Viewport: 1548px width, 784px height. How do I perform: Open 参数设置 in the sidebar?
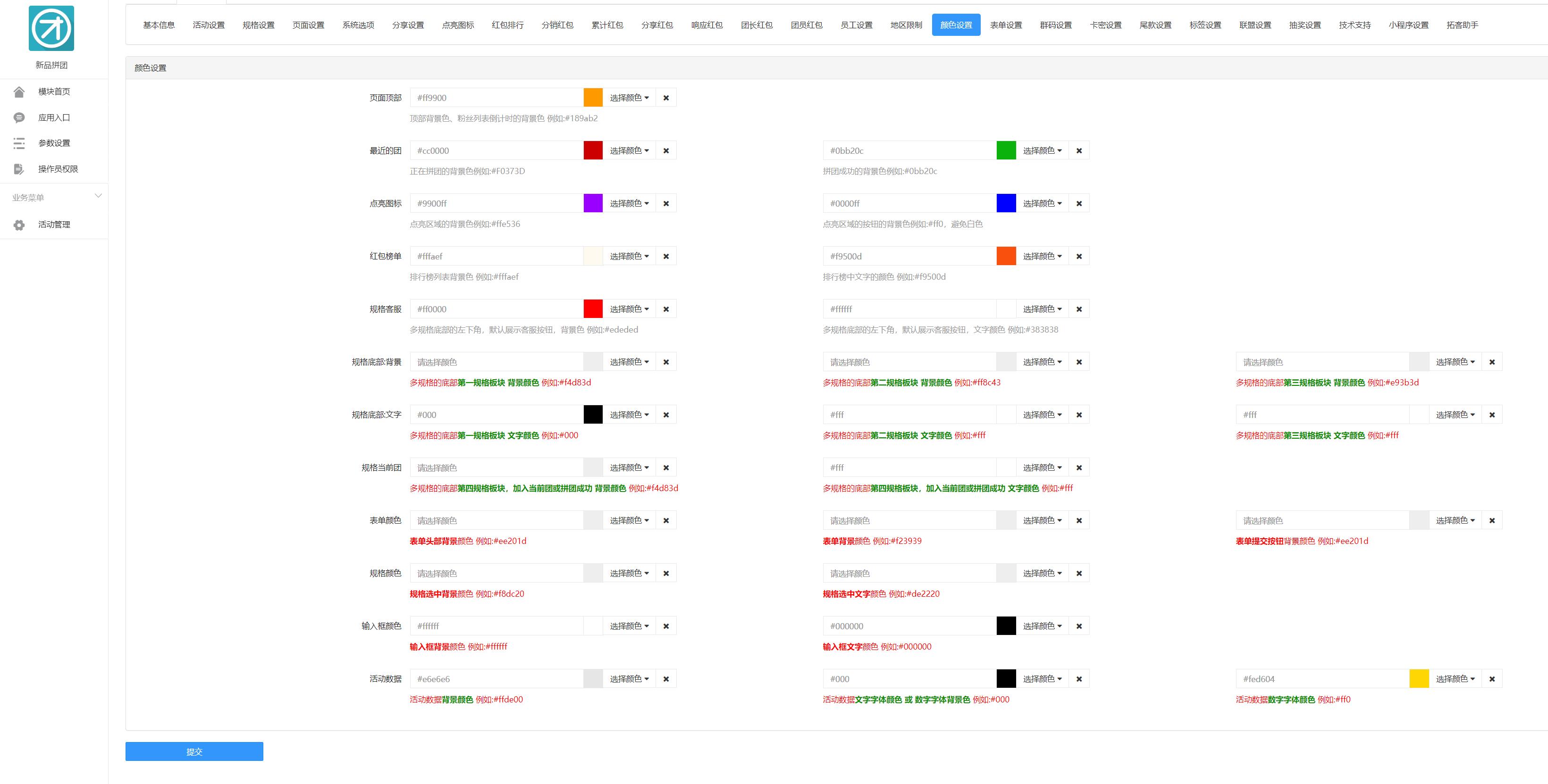[x=54, y=143]
